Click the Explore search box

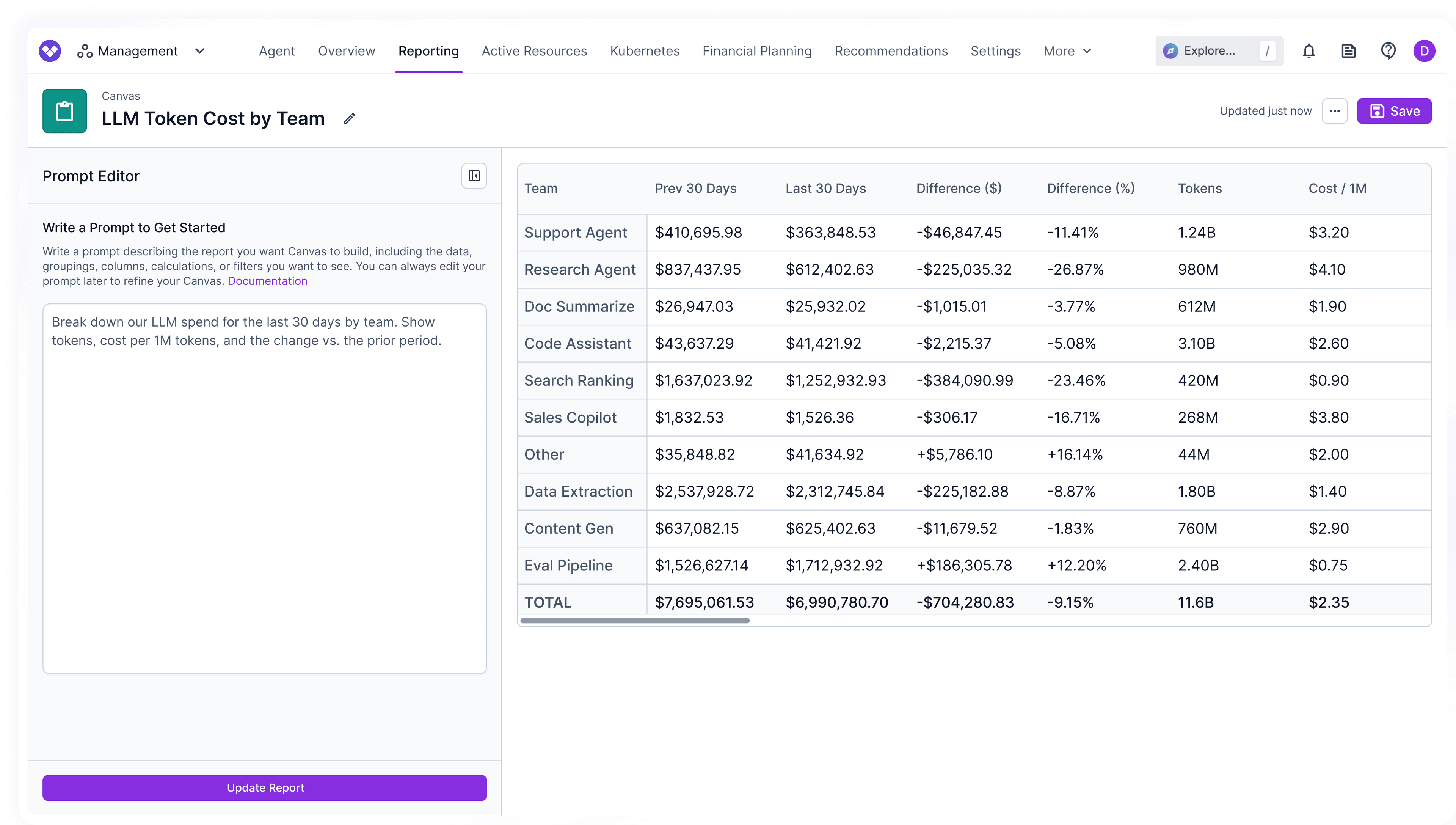point(1219,51)
